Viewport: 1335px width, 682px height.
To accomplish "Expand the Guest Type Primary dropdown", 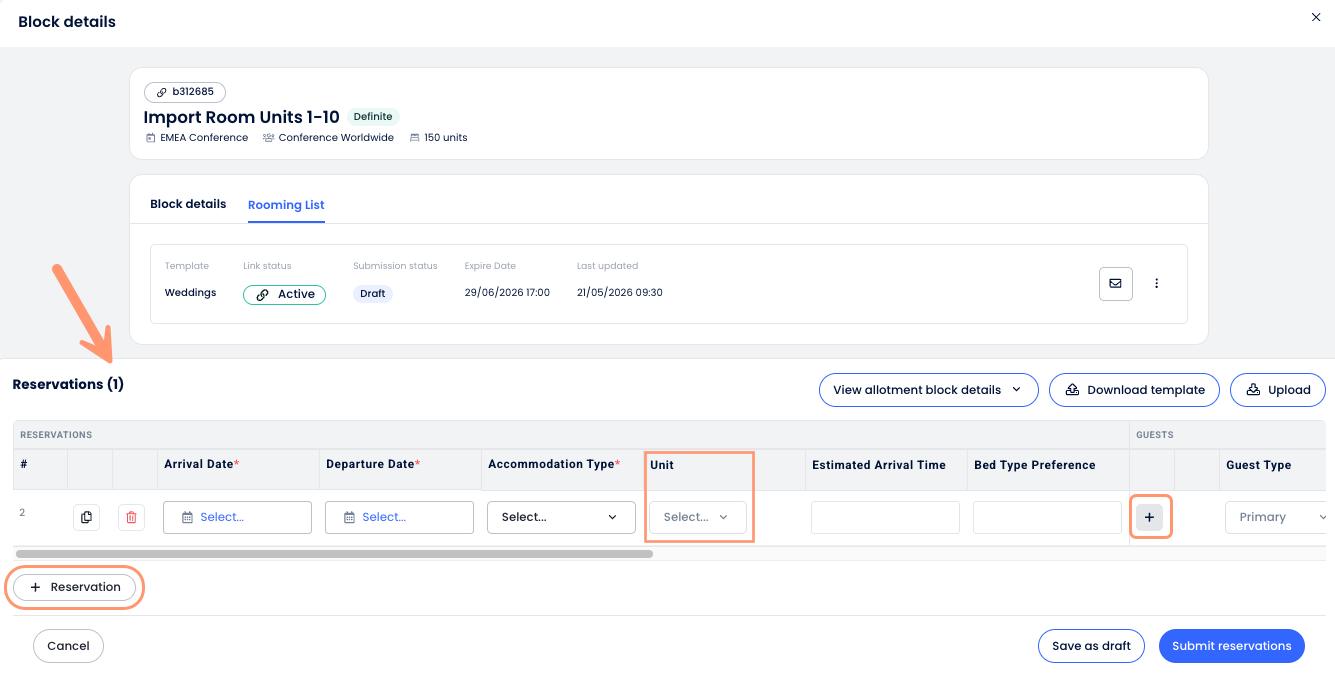I will (x=1278, y=517).
